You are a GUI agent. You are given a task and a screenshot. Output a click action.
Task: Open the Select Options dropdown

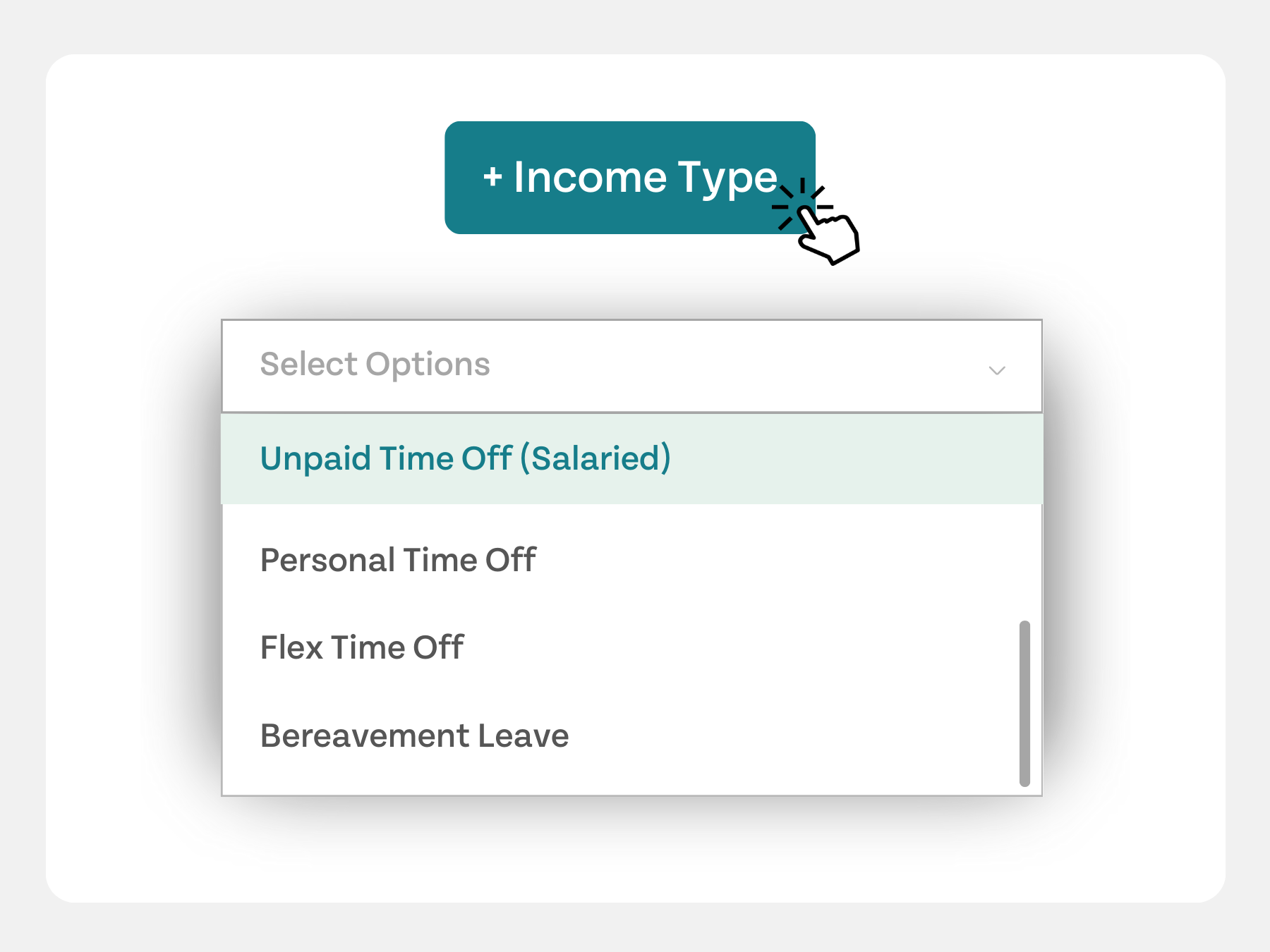click(631, 366)
